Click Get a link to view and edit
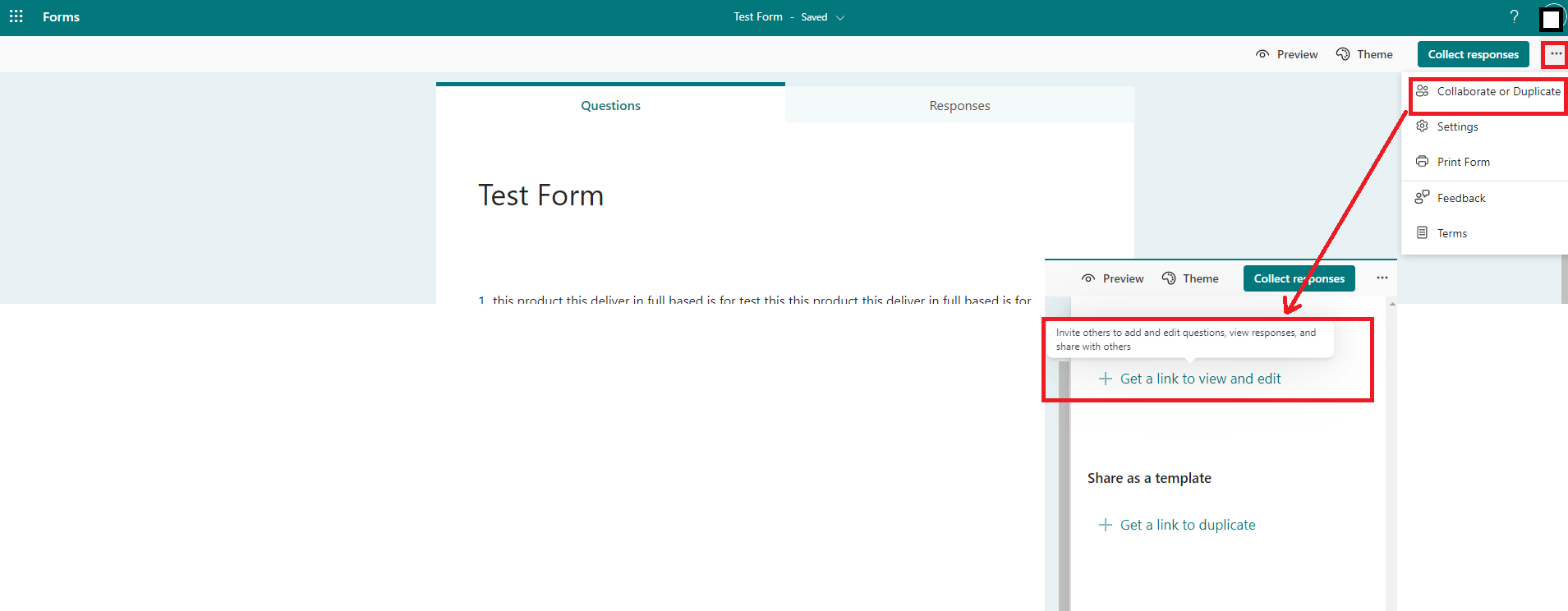The width and height of the screenshot is (1568, 611). point(1200,379)
